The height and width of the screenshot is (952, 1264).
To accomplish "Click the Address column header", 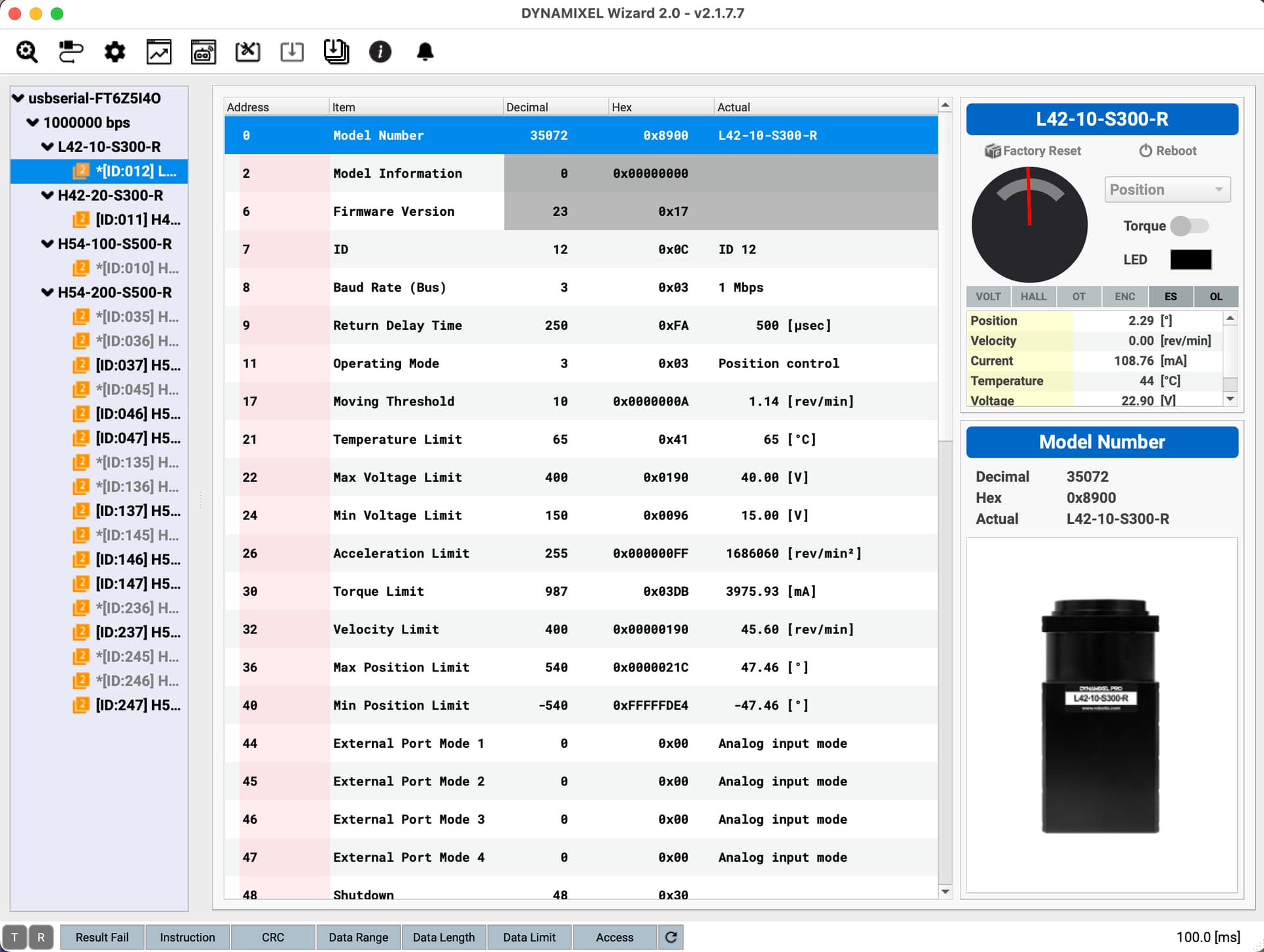I will 276,107.
